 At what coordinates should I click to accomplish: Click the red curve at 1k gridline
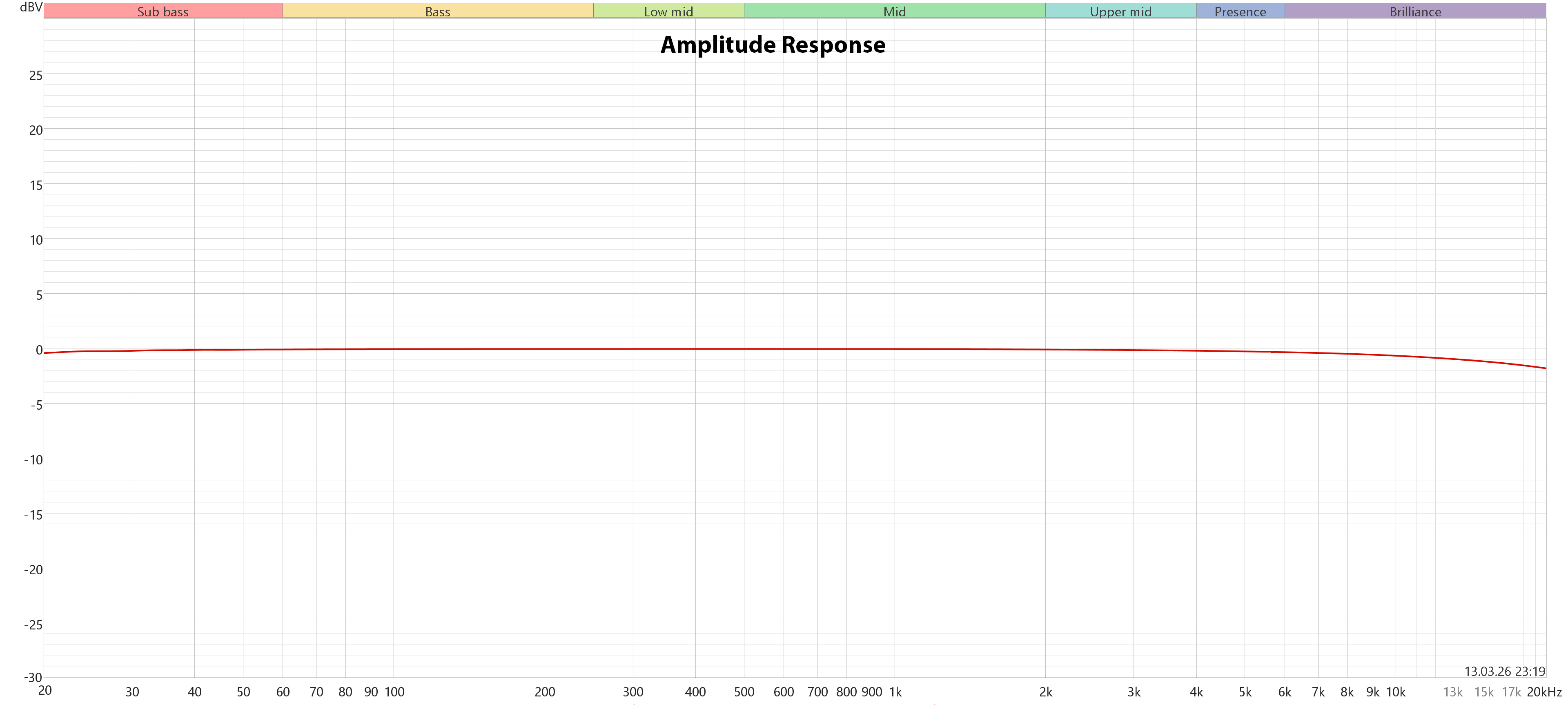pos(895,349)
